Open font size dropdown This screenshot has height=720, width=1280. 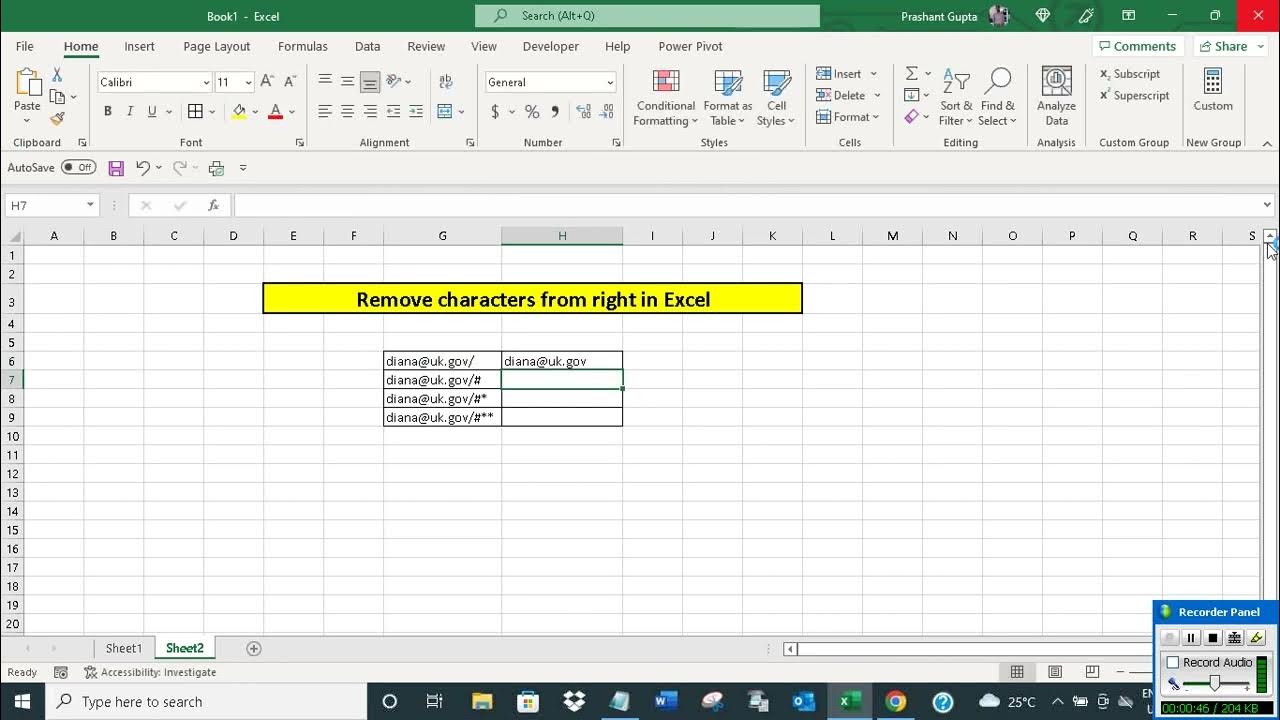248,83
